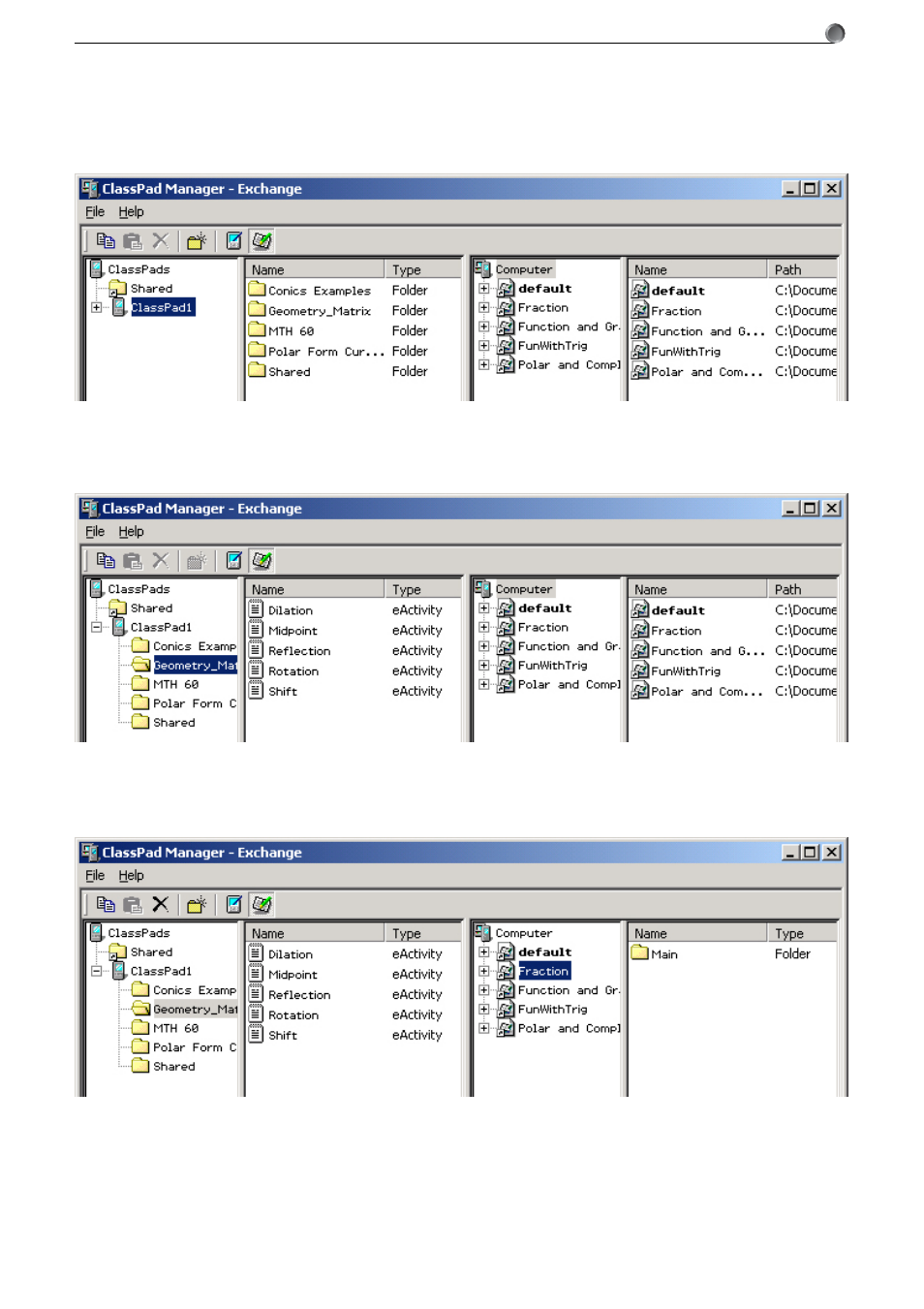The width and height of the screenshot is (924, 1309).
Task: Click Paste icon in bottom window toolbar
Action: [133, 905]
